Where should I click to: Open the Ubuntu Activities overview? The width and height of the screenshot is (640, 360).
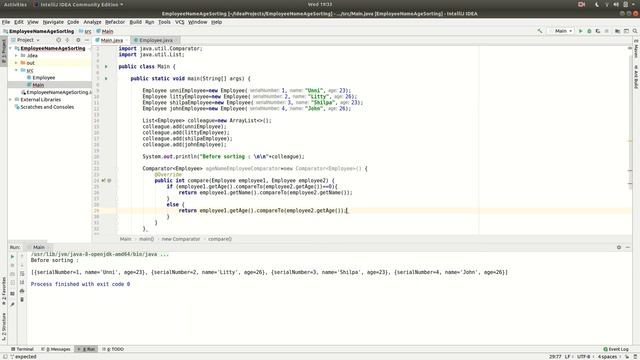click(x=15, y=4)
